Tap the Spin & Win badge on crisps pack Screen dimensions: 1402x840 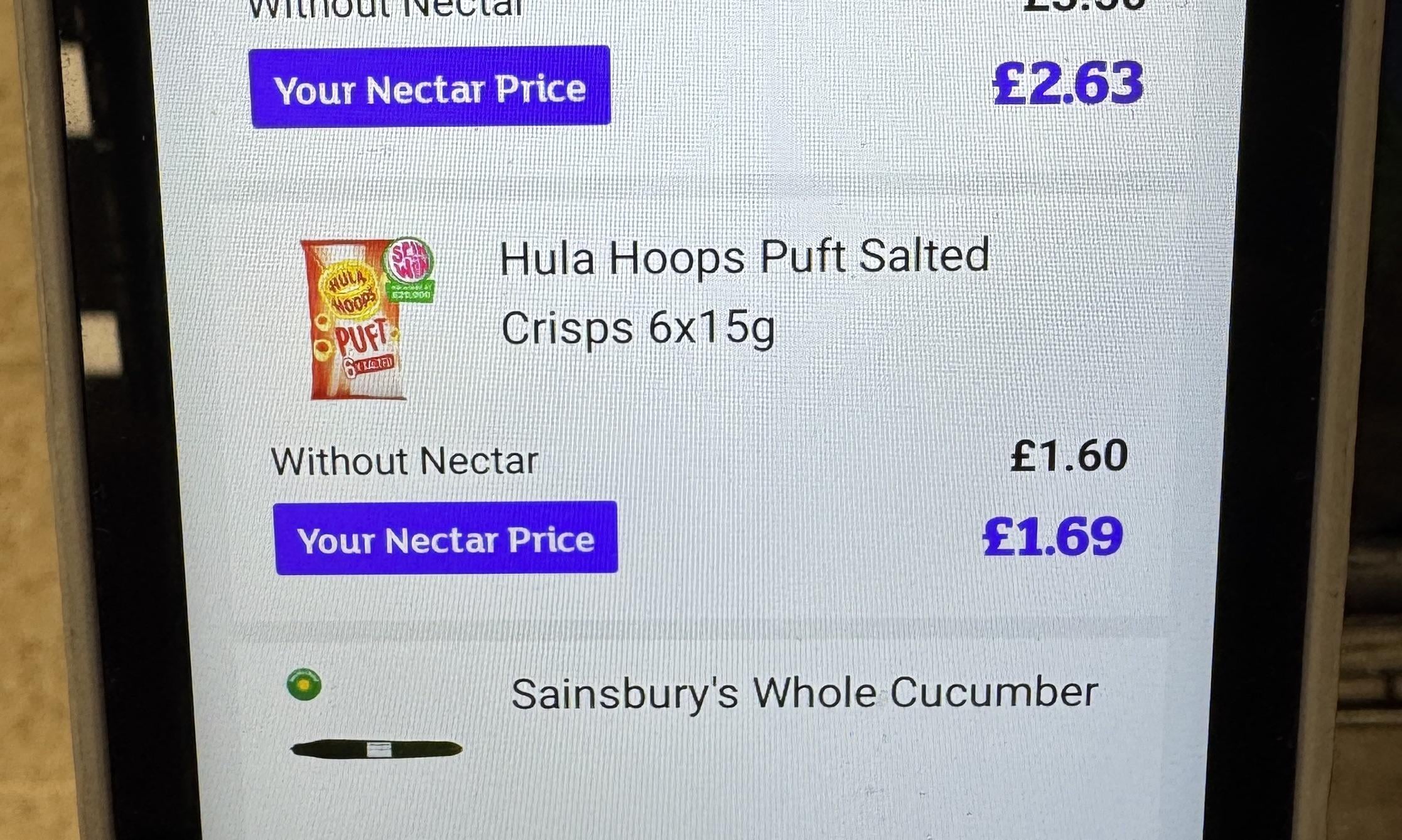point(408,259)
